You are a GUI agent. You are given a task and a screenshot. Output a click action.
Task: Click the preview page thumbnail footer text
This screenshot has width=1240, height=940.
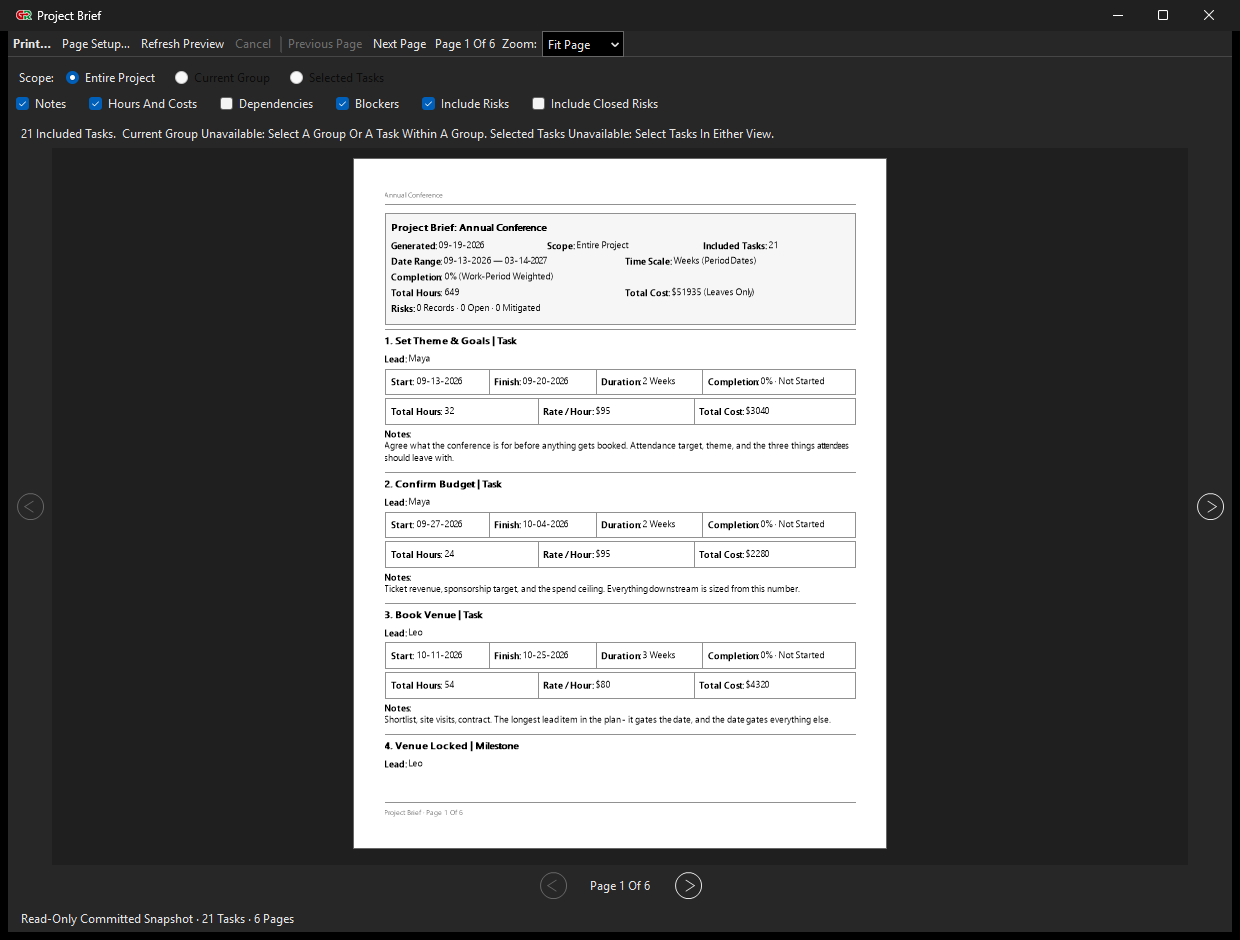point(423,813)
